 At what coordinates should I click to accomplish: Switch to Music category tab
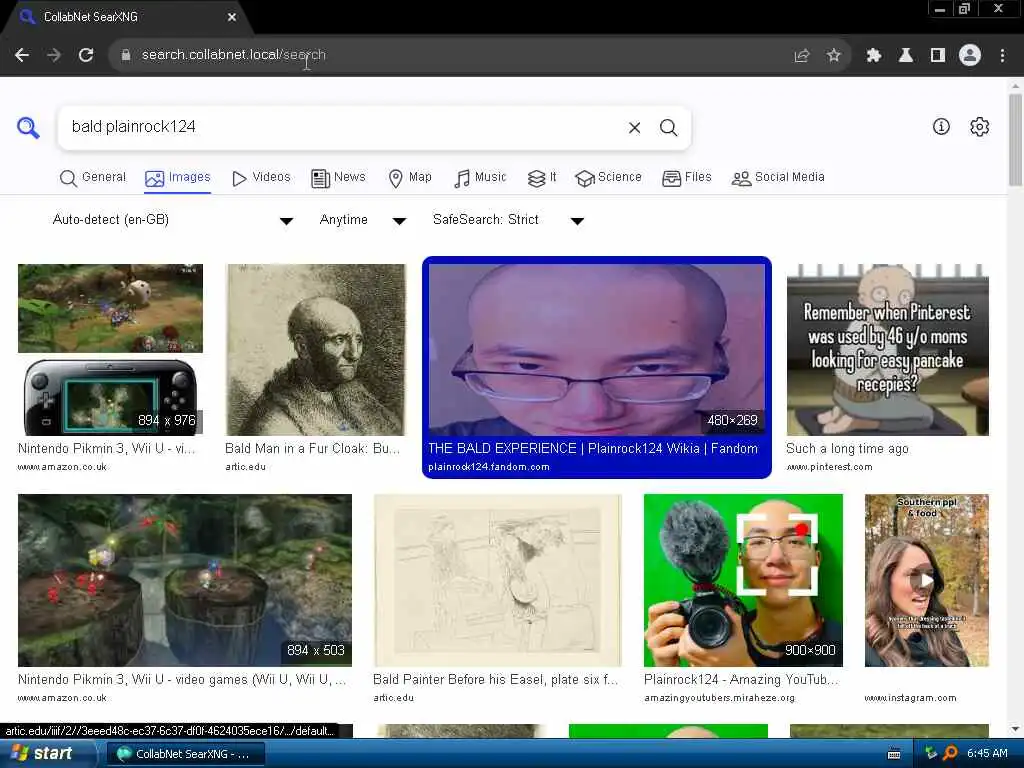click(x=480, y=178)
